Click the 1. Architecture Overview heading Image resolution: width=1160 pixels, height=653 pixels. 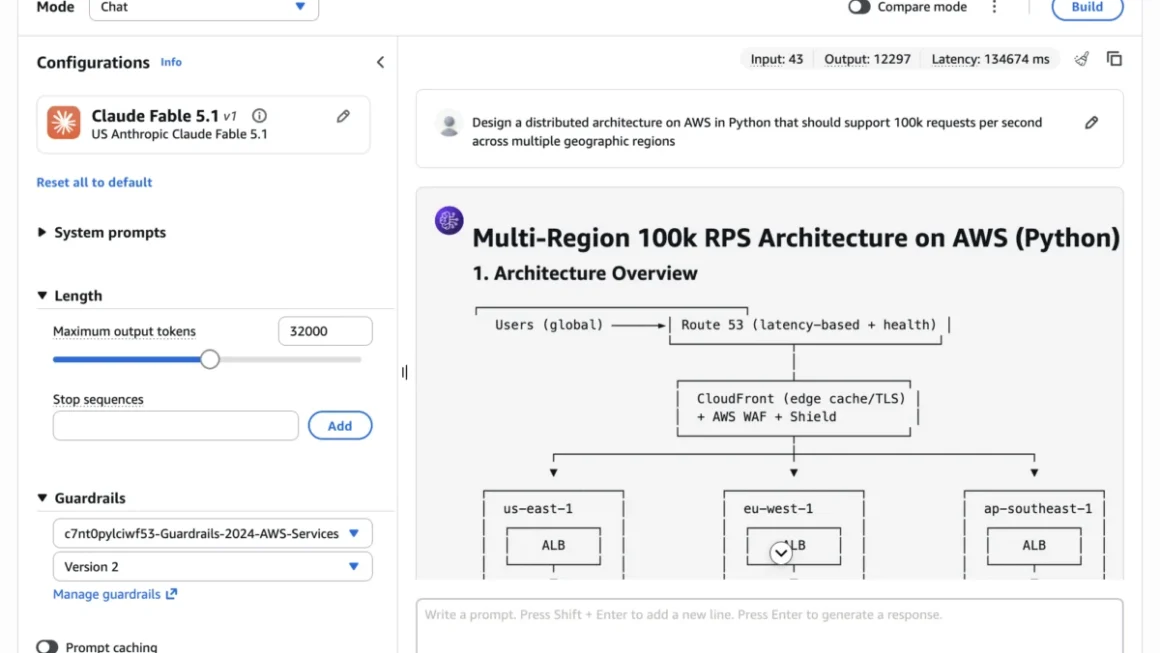tap(584, 274)
